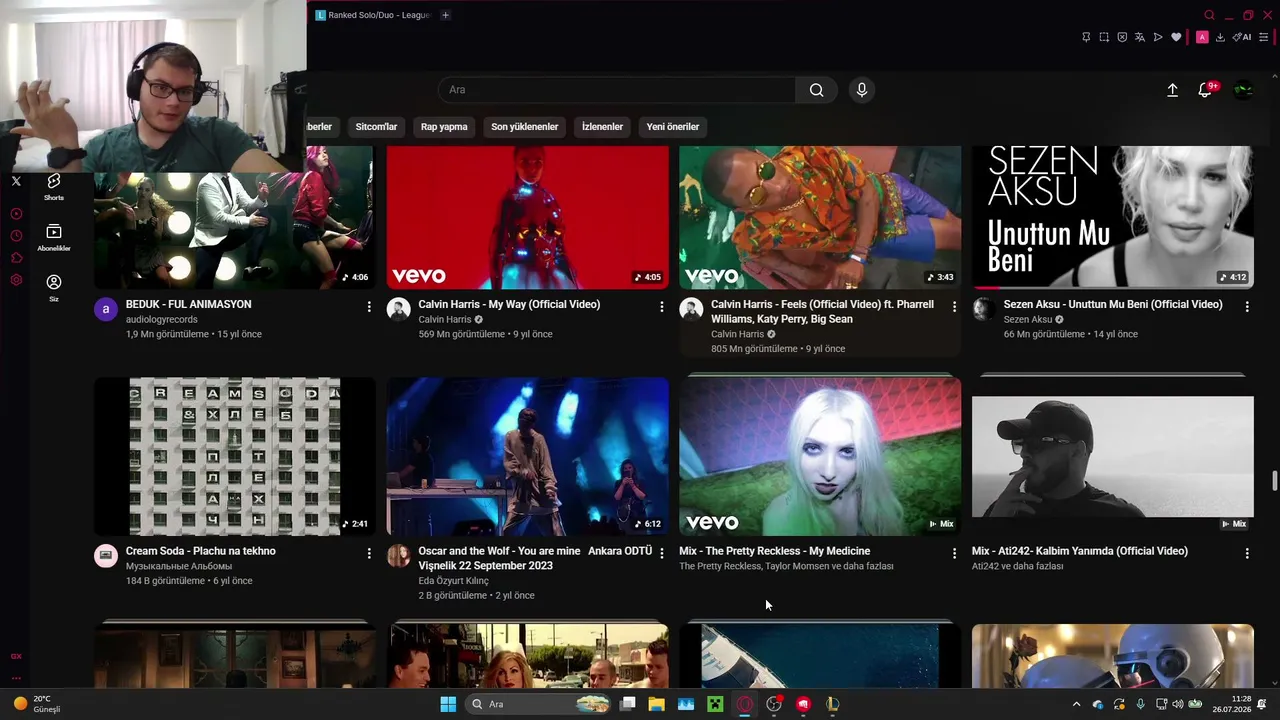Click the YouTube upload arrow icon
The image size is (1280, 720).
[x=1172, y=90]
